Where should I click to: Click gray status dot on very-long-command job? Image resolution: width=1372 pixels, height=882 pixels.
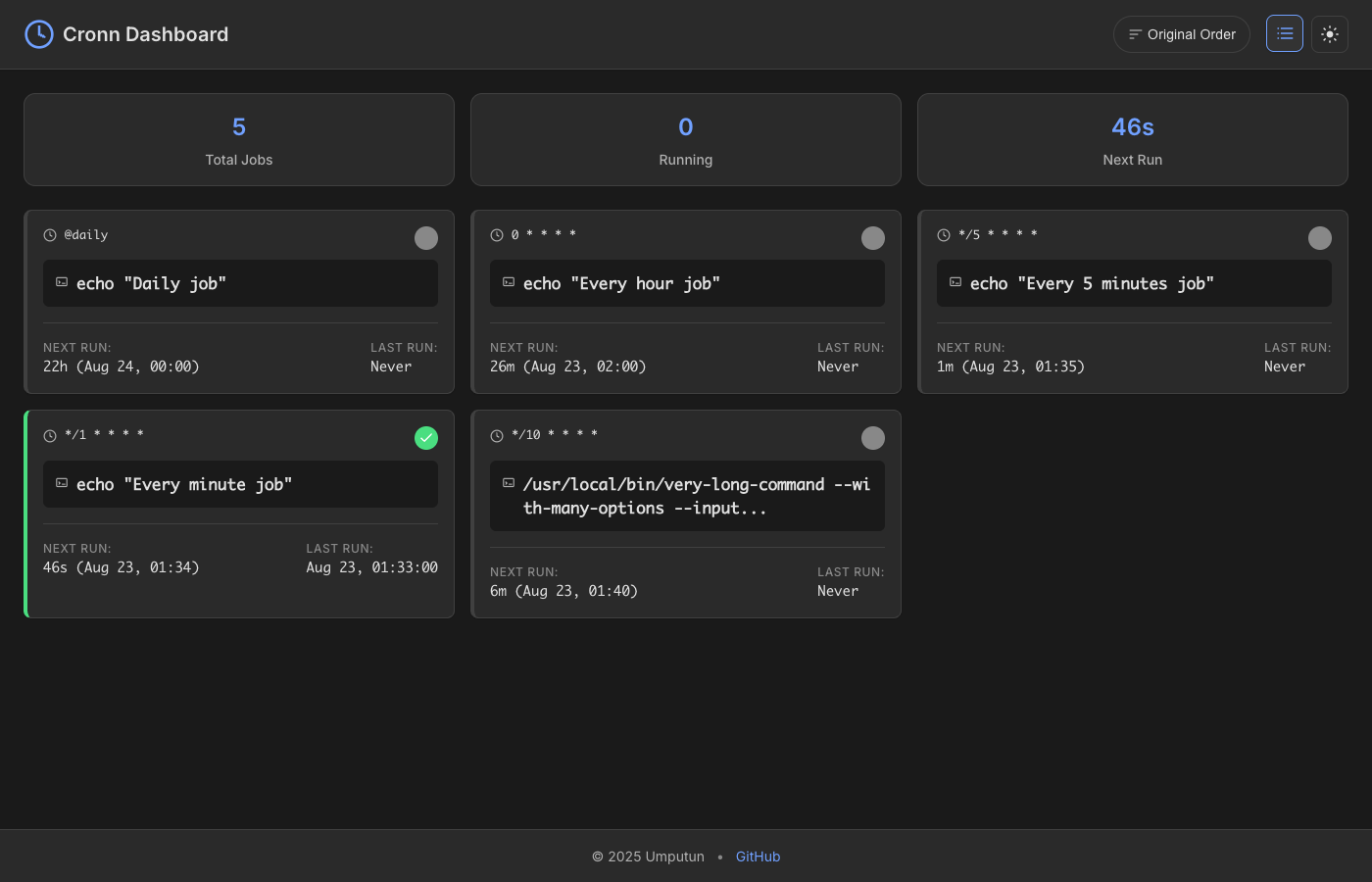pos(873,438)
